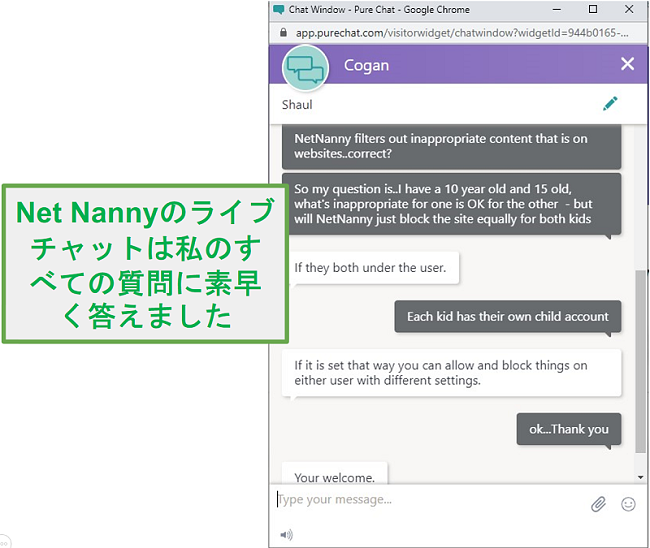View site info via the padlock icon
The width and height of the screenshot is (650, 548).
coord(283,32)
